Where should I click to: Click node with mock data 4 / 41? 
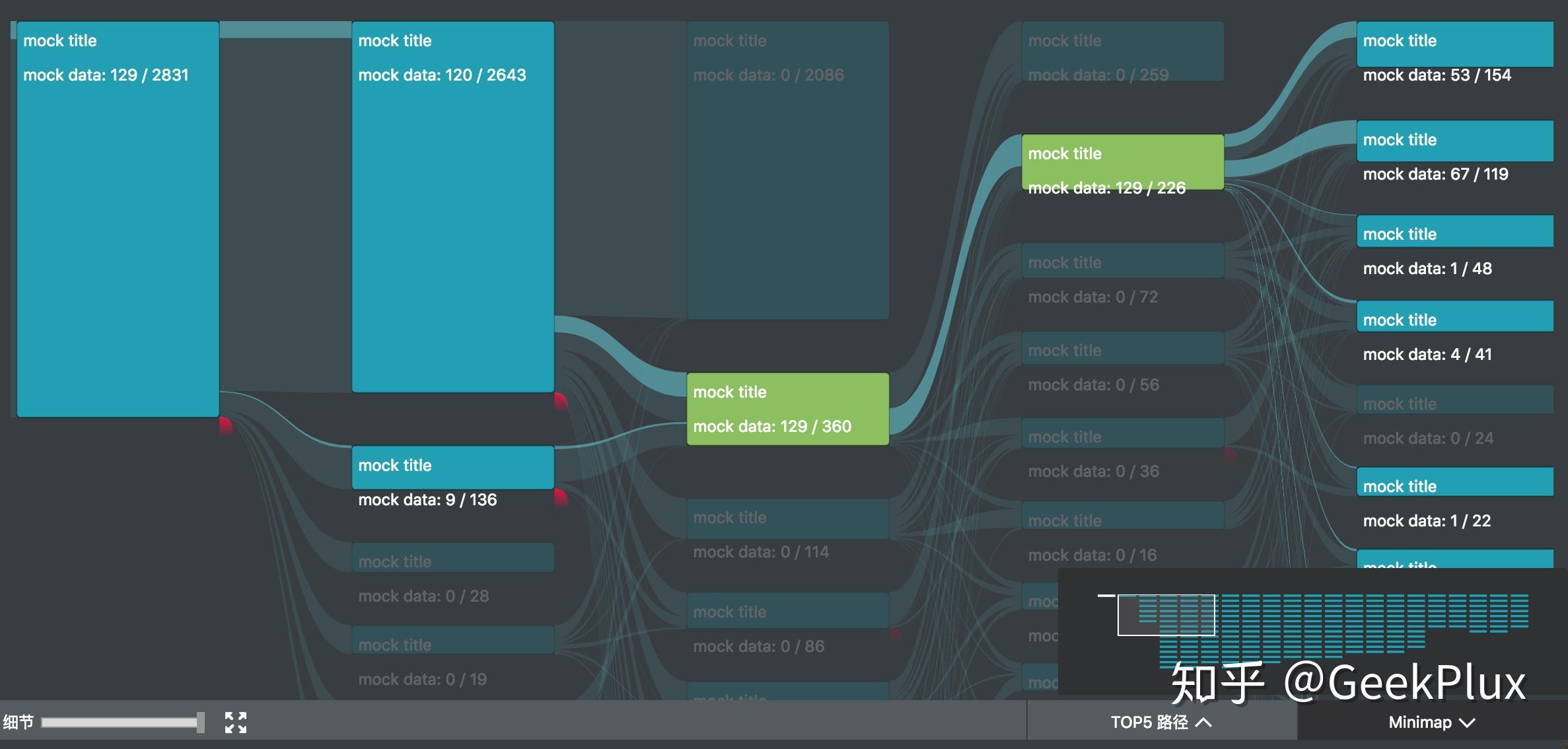(x=1454, y=316)
